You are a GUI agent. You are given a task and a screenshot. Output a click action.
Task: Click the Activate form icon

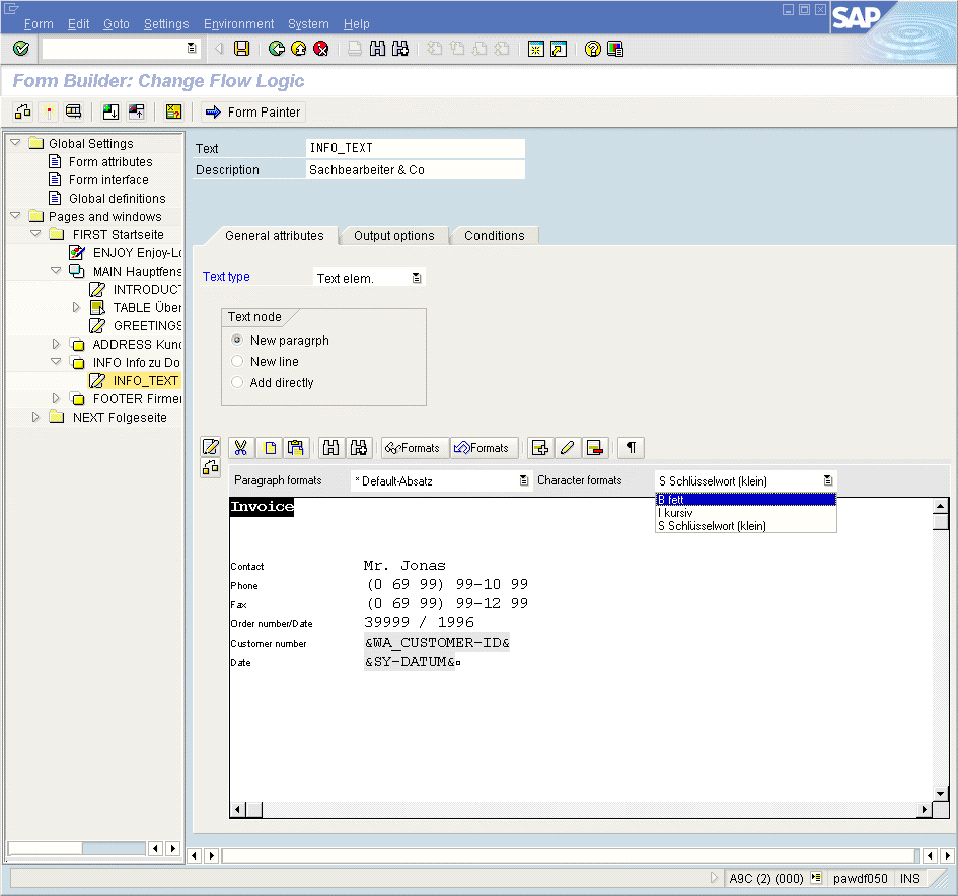(x=49, y=112)
